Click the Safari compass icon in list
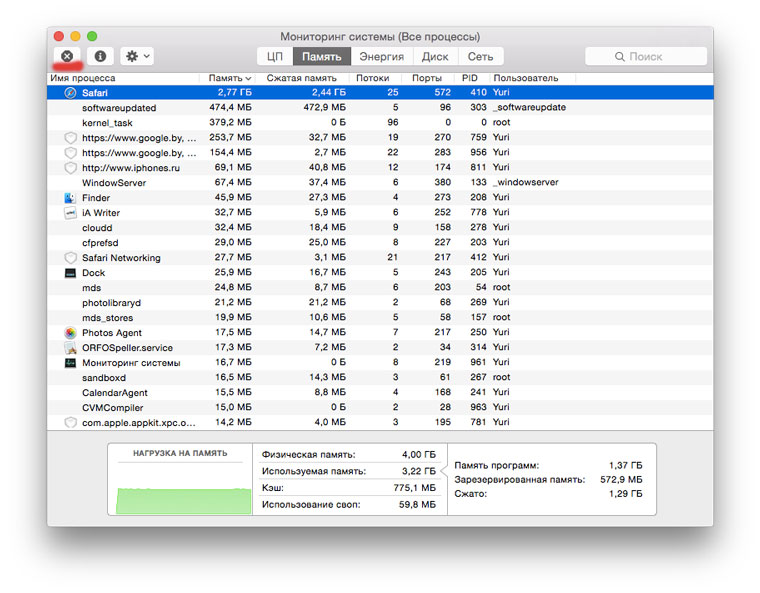 70,93
